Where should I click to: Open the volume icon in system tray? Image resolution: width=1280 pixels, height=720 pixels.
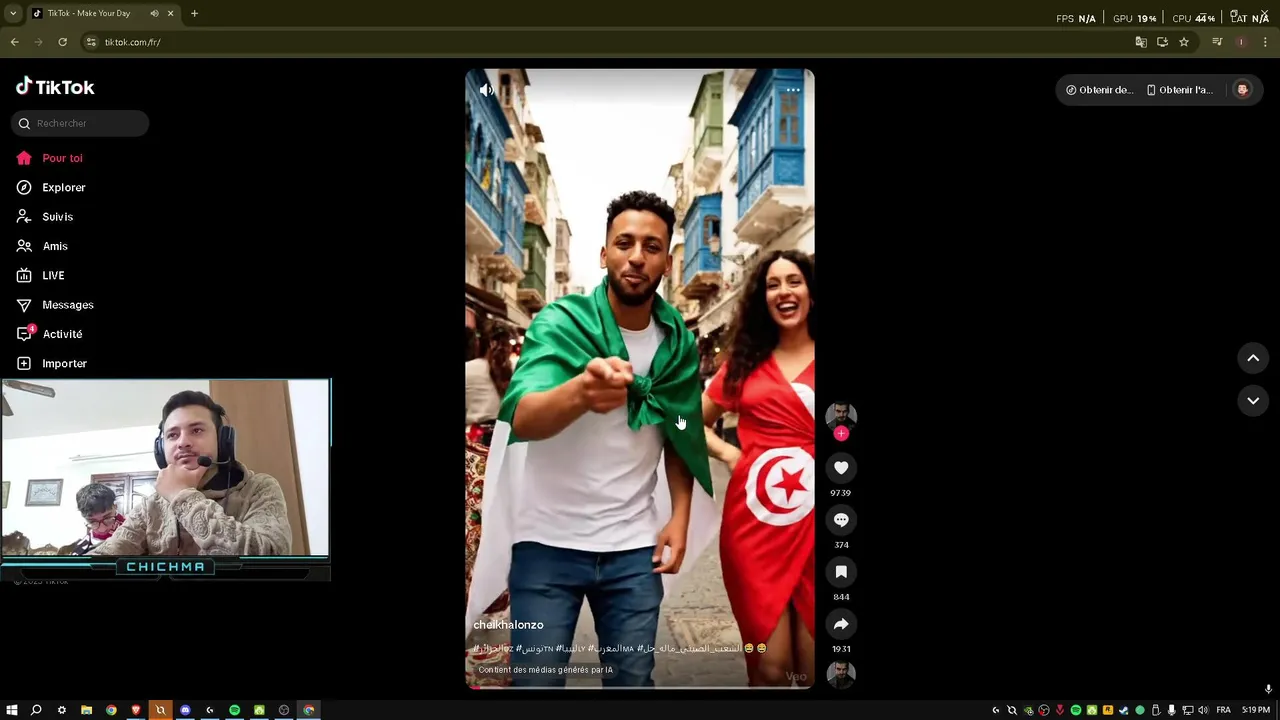1202,710
